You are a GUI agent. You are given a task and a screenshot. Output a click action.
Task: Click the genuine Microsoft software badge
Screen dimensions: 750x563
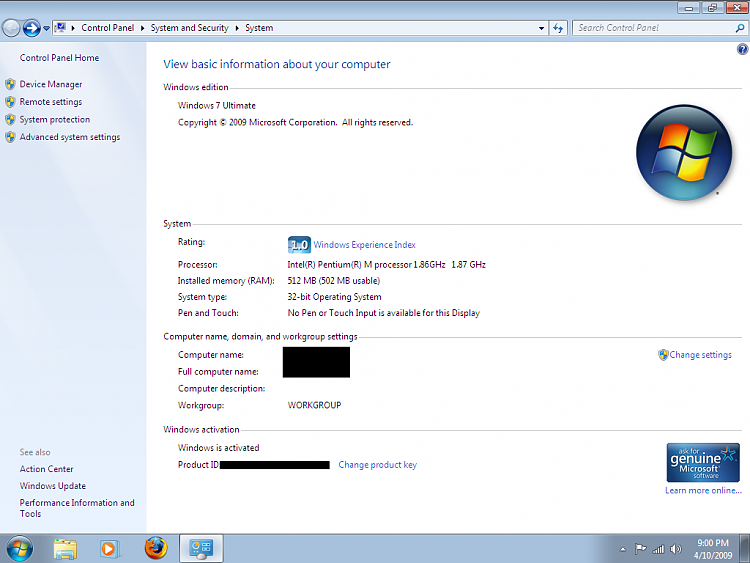(703, 463)
